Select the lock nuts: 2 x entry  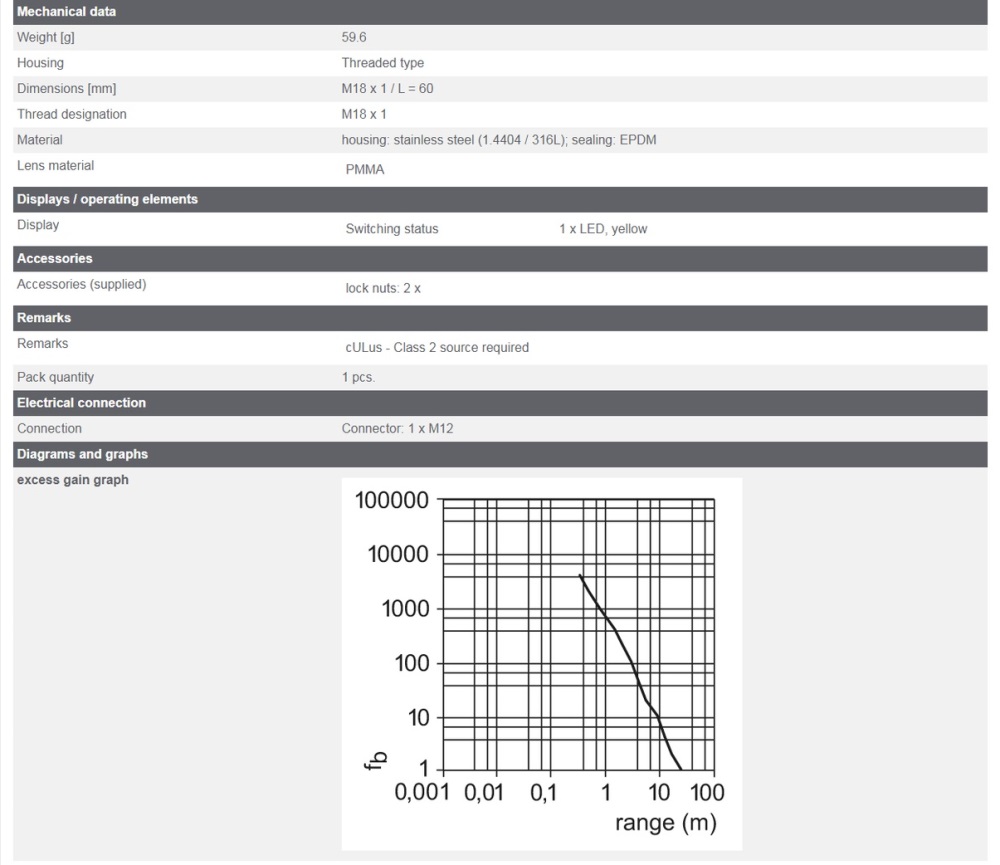(384, 288)
